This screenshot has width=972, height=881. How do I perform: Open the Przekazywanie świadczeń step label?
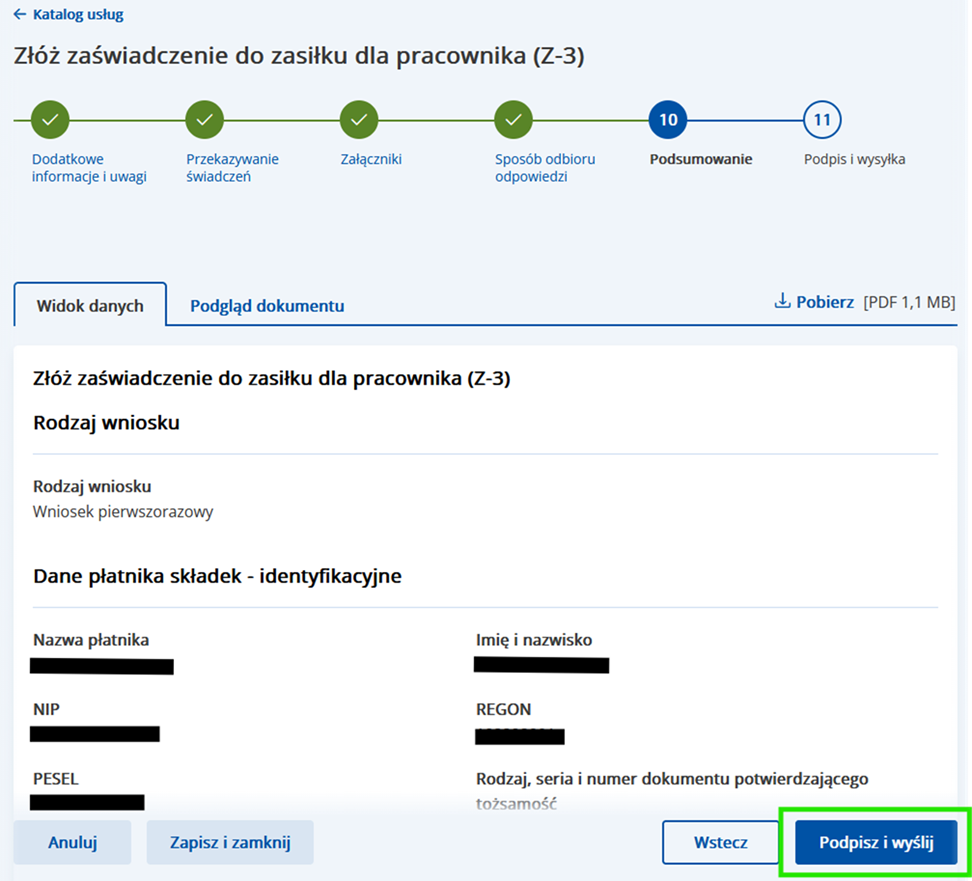pos(232,168)
